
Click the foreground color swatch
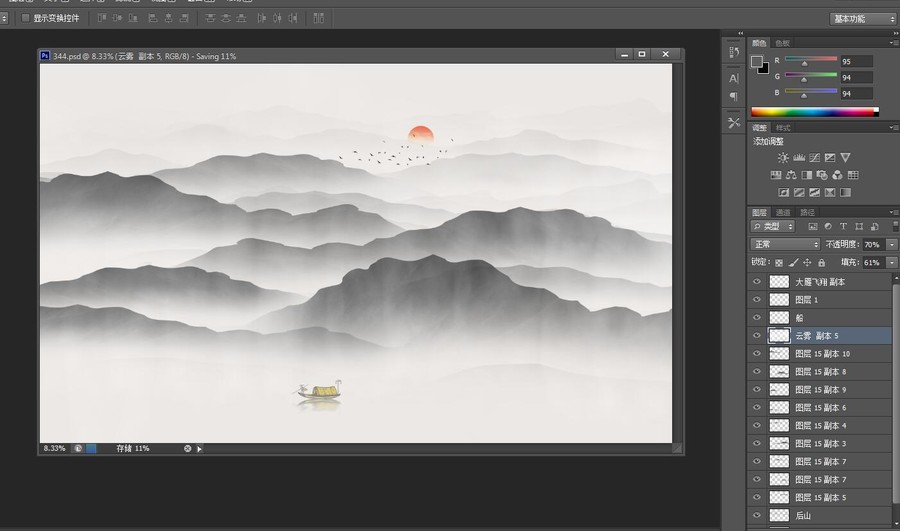(x=757, y=61)
